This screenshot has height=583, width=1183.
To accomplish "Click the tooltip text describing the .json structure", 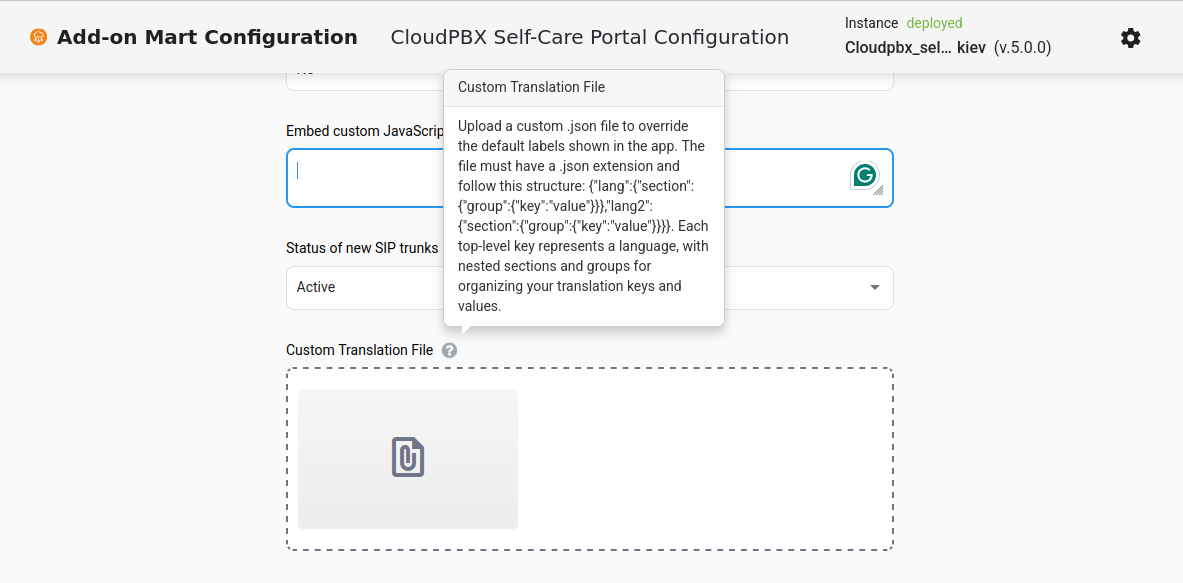I will 583,216.
